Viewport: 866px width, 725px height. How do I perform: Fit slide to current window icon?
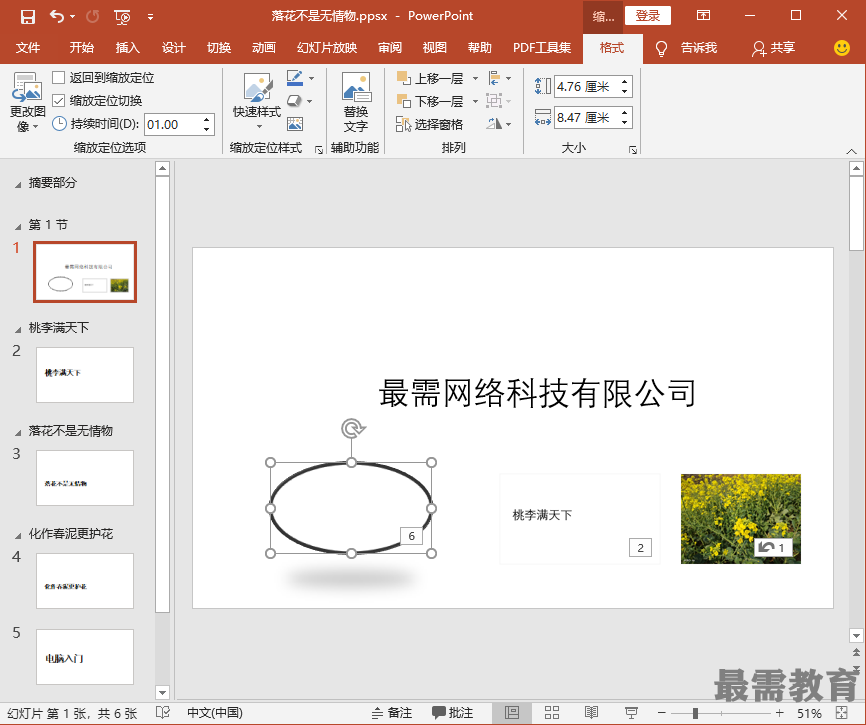point(842,713)
